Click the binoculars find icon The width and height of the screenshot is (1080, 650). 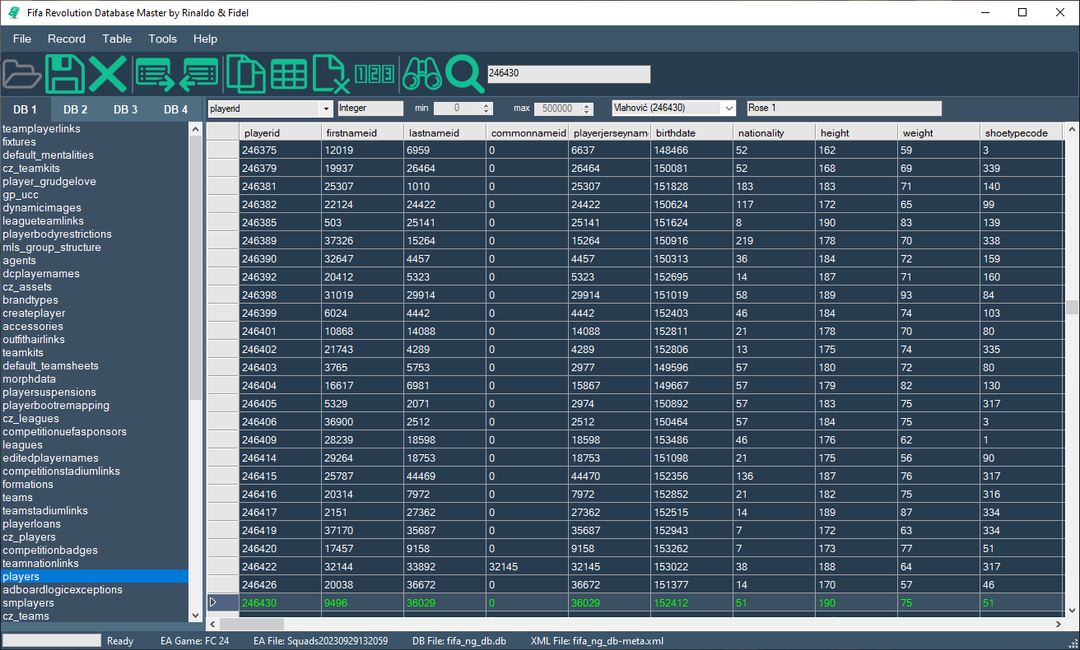coord(421,74)
